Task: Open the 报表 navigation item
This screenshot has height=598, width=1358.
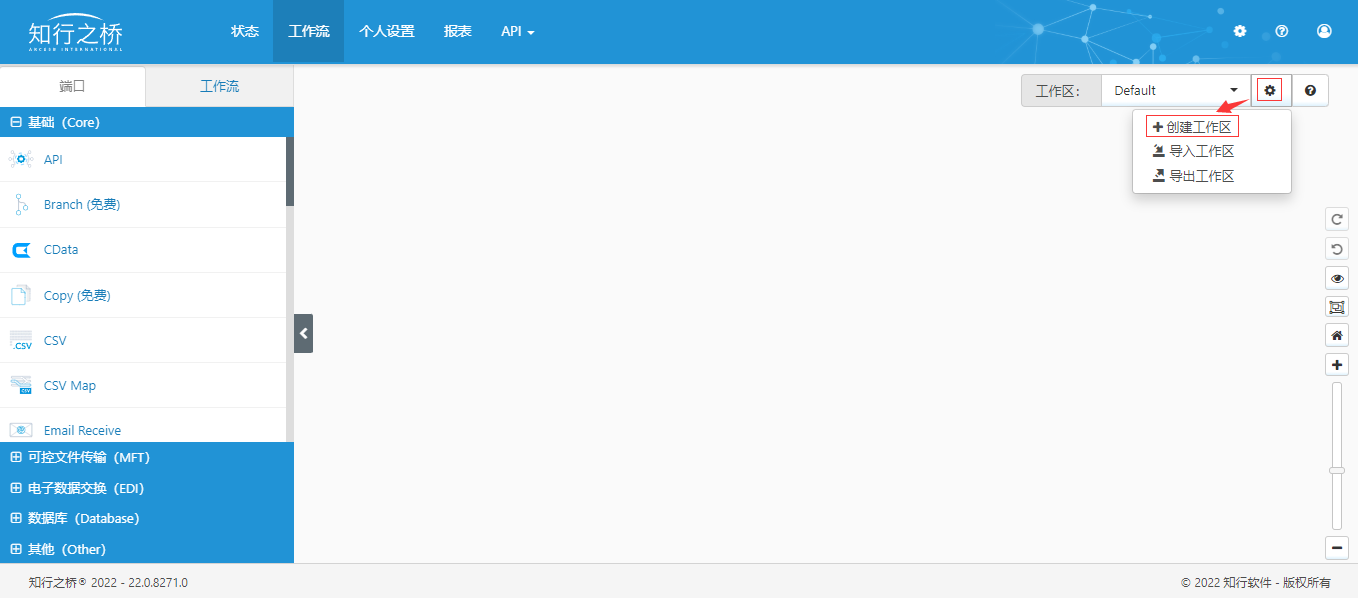Action: pos(458,31)
